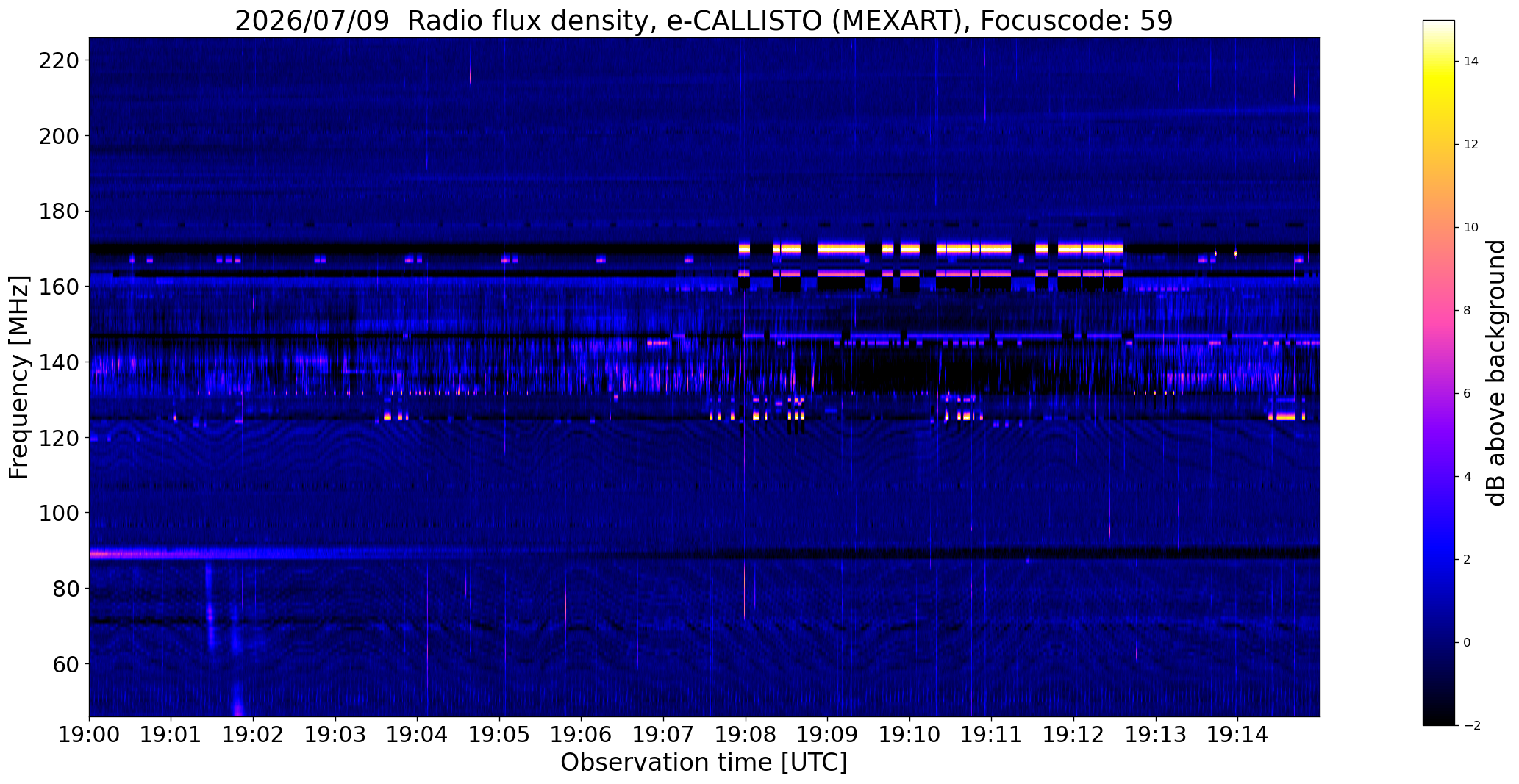The width and height of the screenshot is (1519, 784).
Task: Click the Frequency [MHz] axis label
Action: click(x=19, y=378)
